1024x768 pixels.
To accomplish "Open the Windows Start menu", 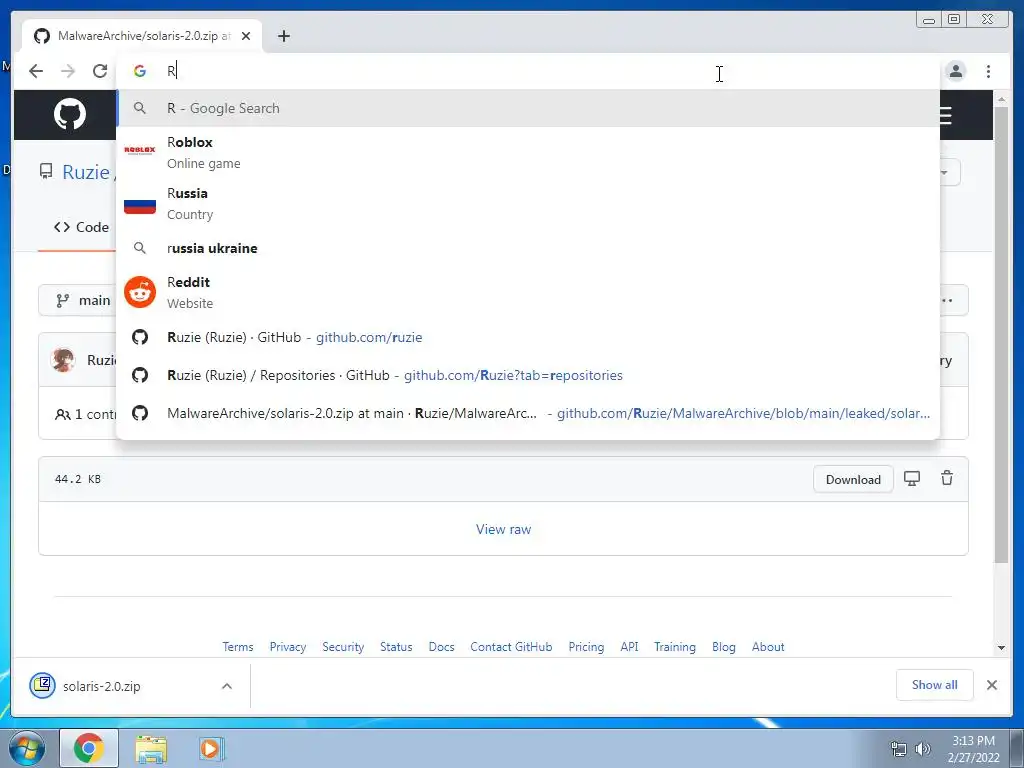I will coord(27,748).
